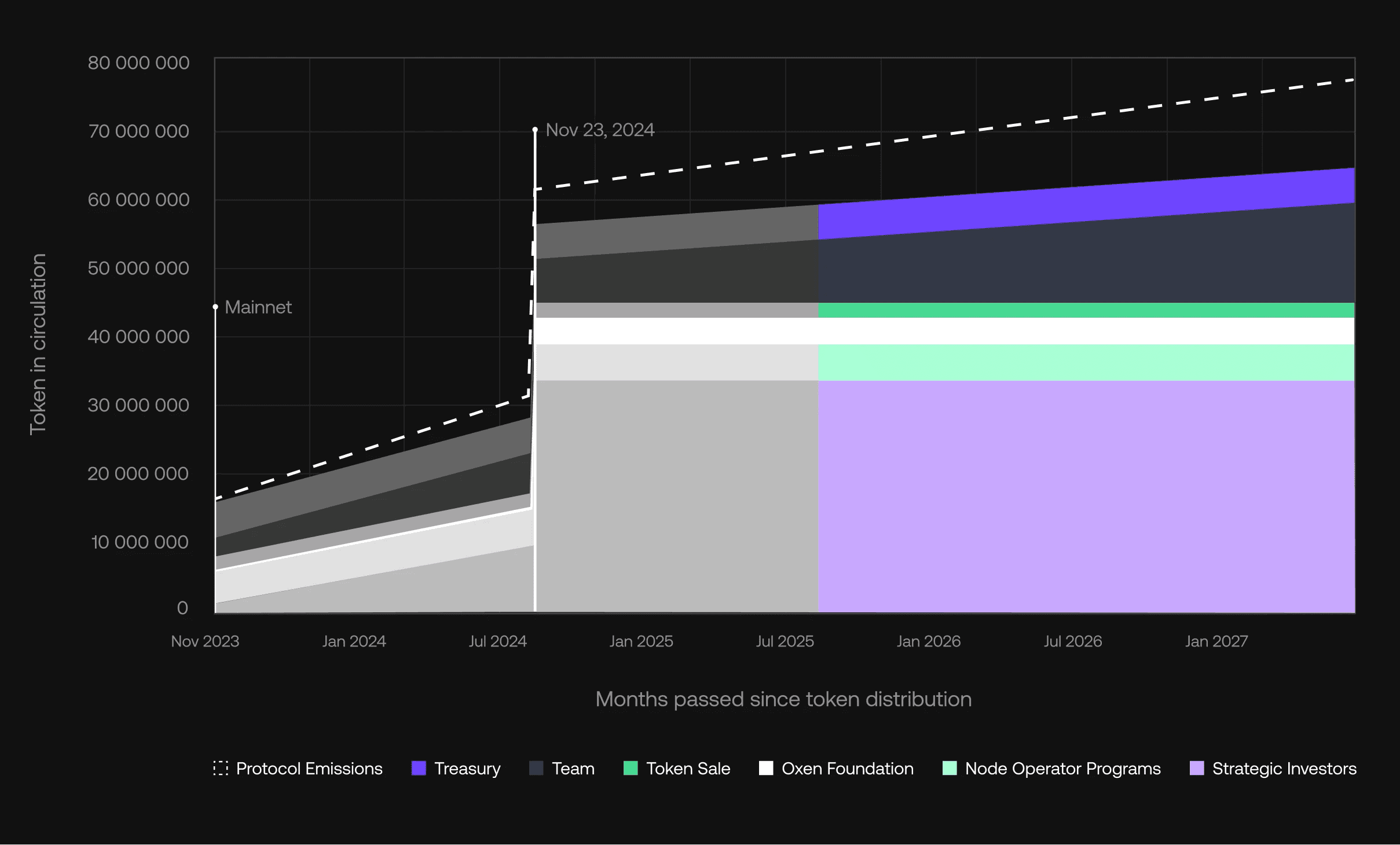Toggle the Strategic Investors legend label
Viewport: 1400px width, 845px height.
(1284, 769)
